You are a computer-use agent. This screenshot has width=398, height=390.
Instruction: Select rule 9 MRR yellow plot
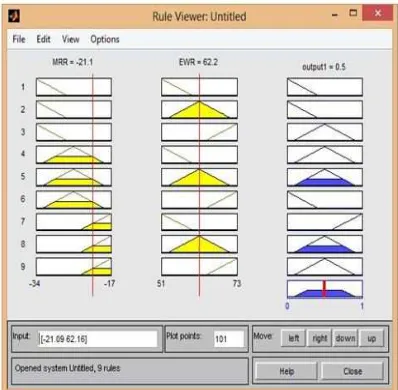[74, 267]
